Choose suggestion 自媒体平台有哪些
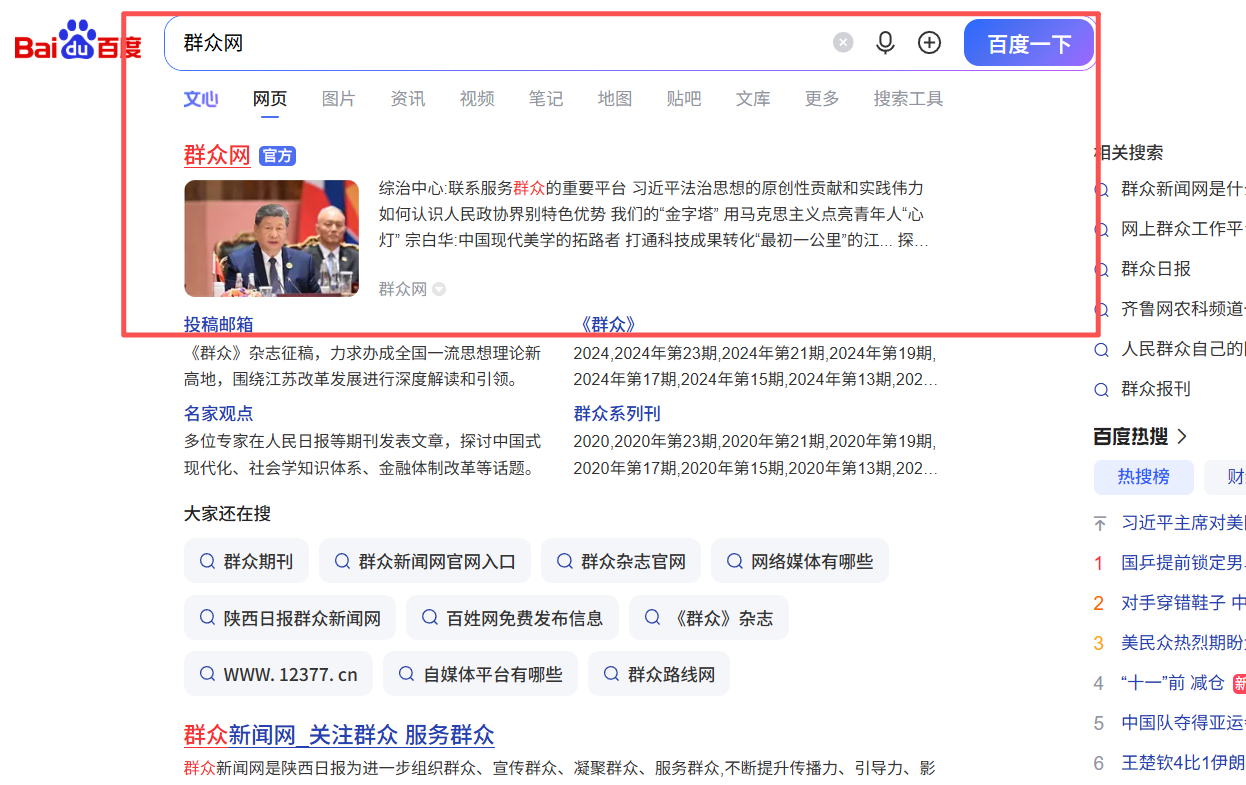Viewport: 1246px width, 785px height. click(x=480, y=674)
